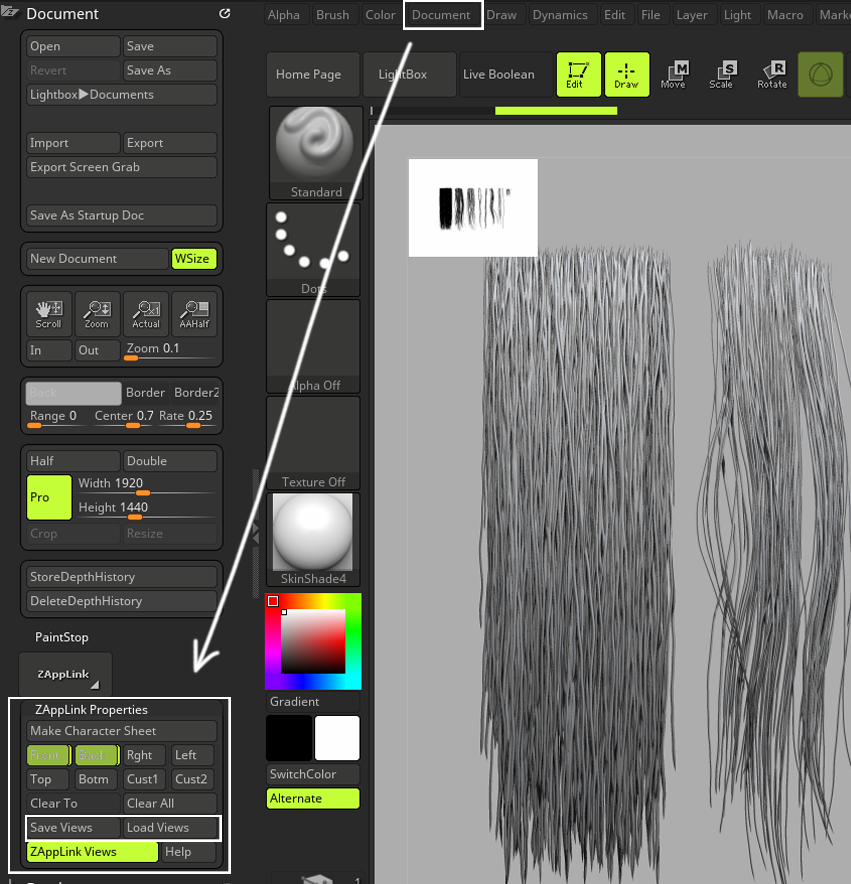Open the Document menu
851x884 pixels.
point(441,15)
